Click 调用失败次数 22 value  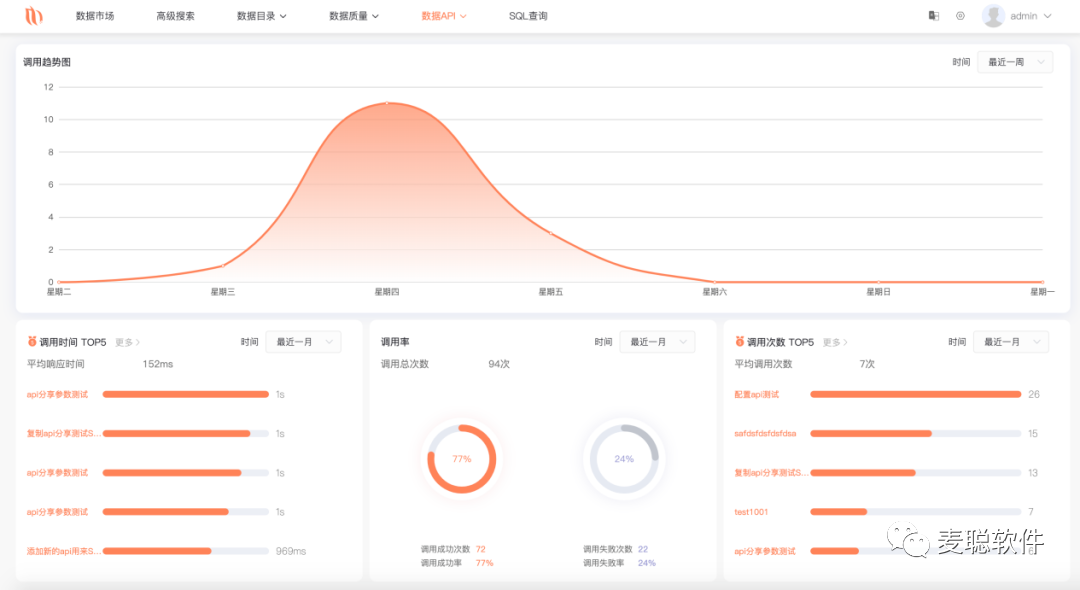pyautogui.click(x=643, y=549)
